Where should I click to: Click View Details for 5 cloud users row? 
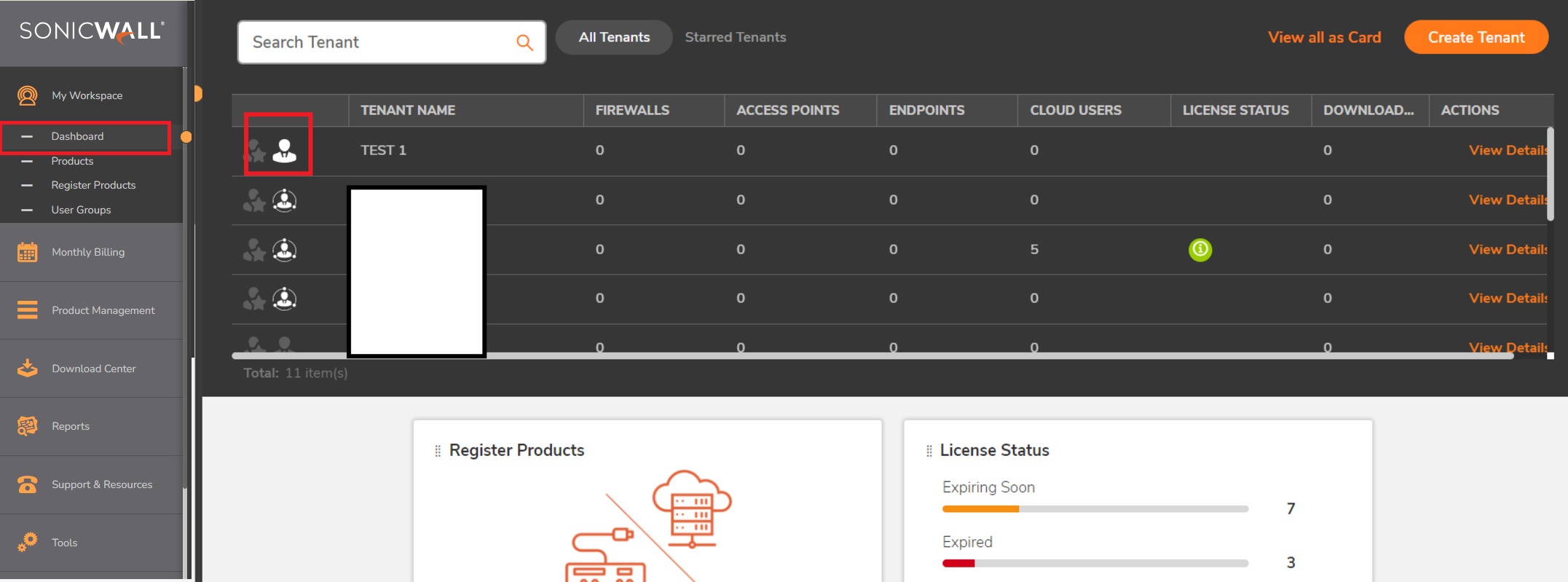1508,249
